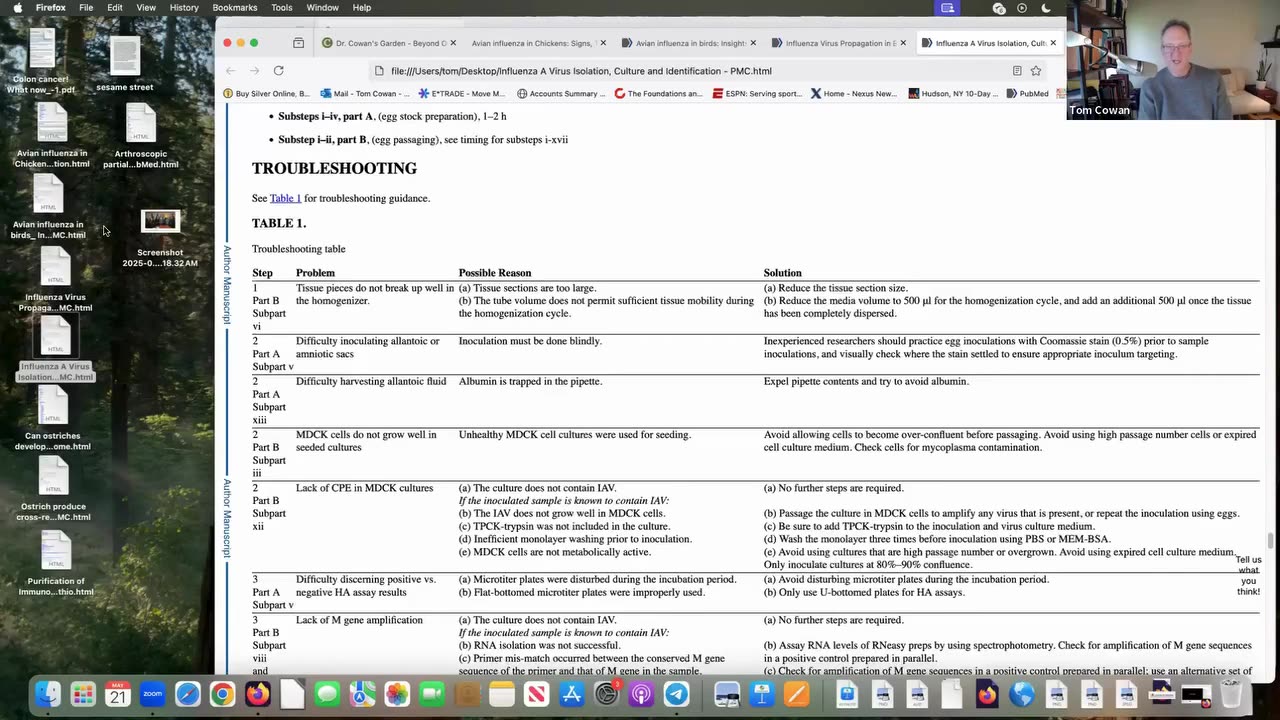Select Influenza Virus Propaga html desktop file
The width and height of the screenshot is (1280, 720).
click(56, 280)
